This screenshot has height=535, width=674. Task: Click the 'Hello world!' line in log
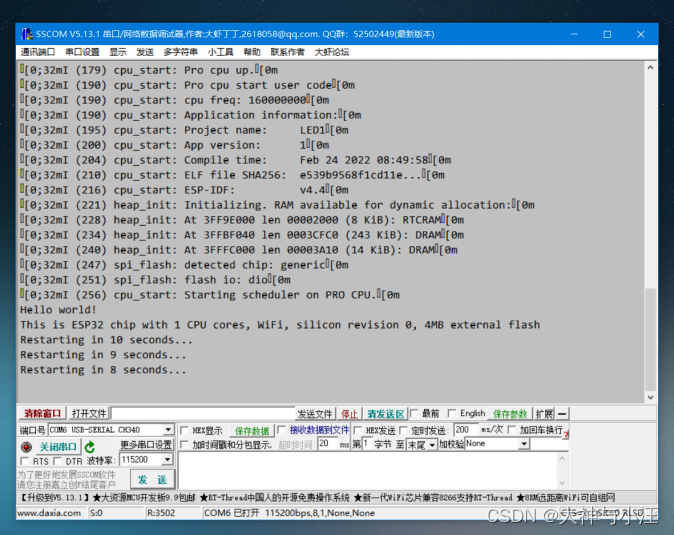[58, 310]
